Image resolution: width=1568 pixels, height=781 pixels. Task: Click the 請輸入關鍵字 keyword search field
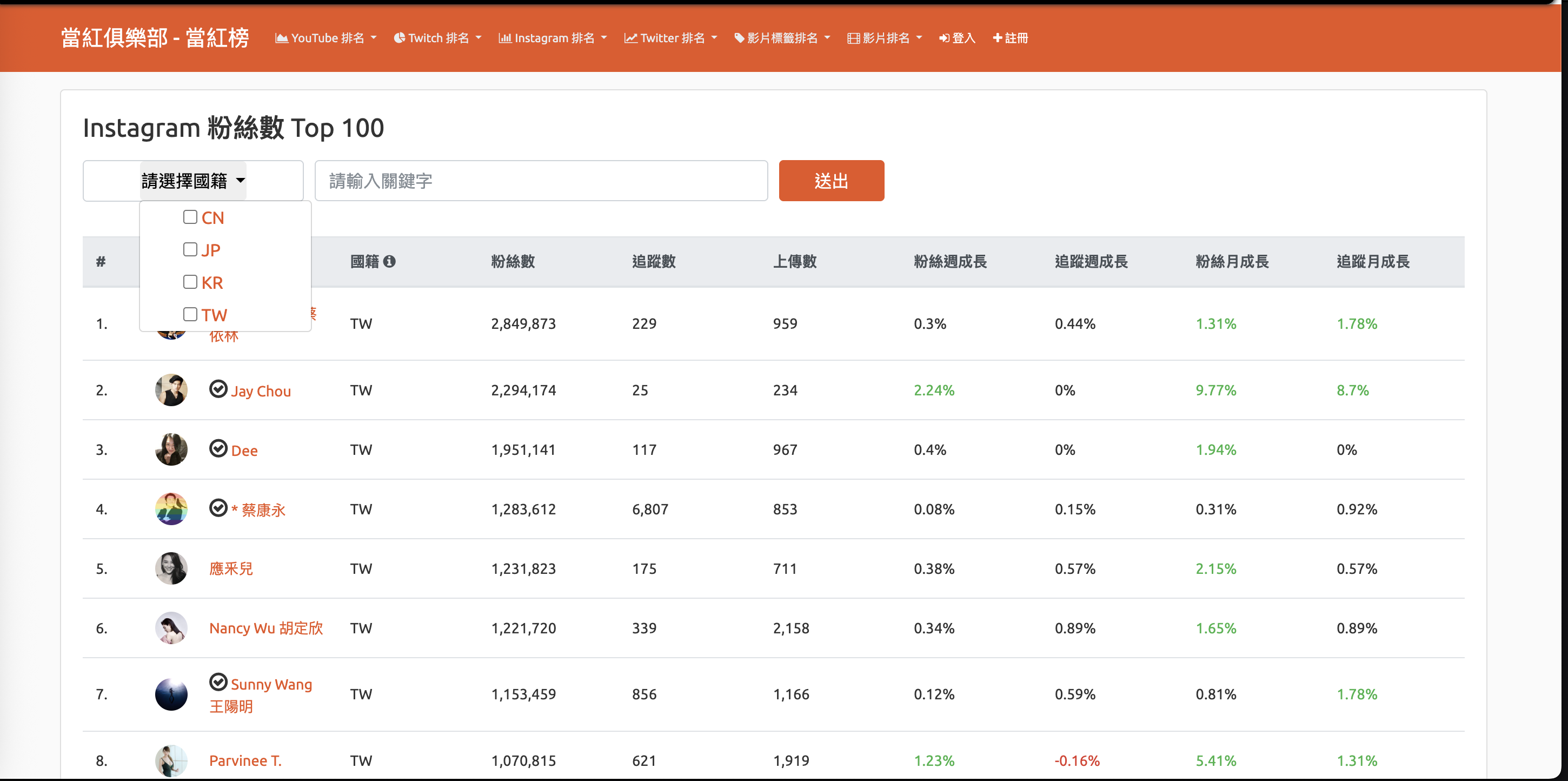(541, 181)
